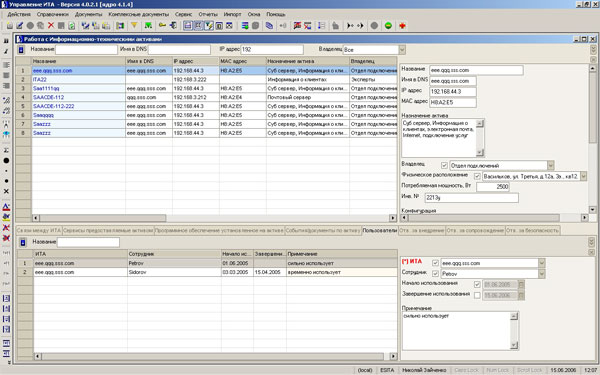Click the sort order icon in toolbar
Image resolution: width=600 pixels, height=375 pixels.
click(321, 26)
